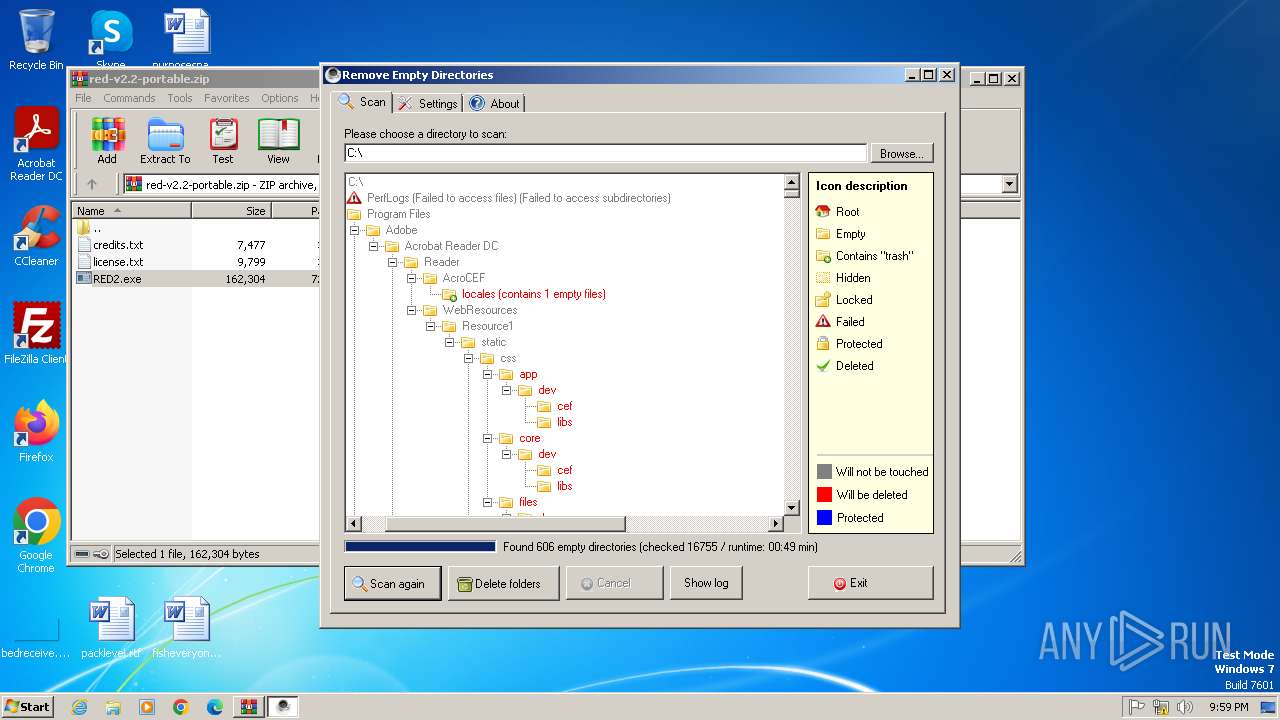
Task: Open WinRAR Commands menu
Action: 129,98
